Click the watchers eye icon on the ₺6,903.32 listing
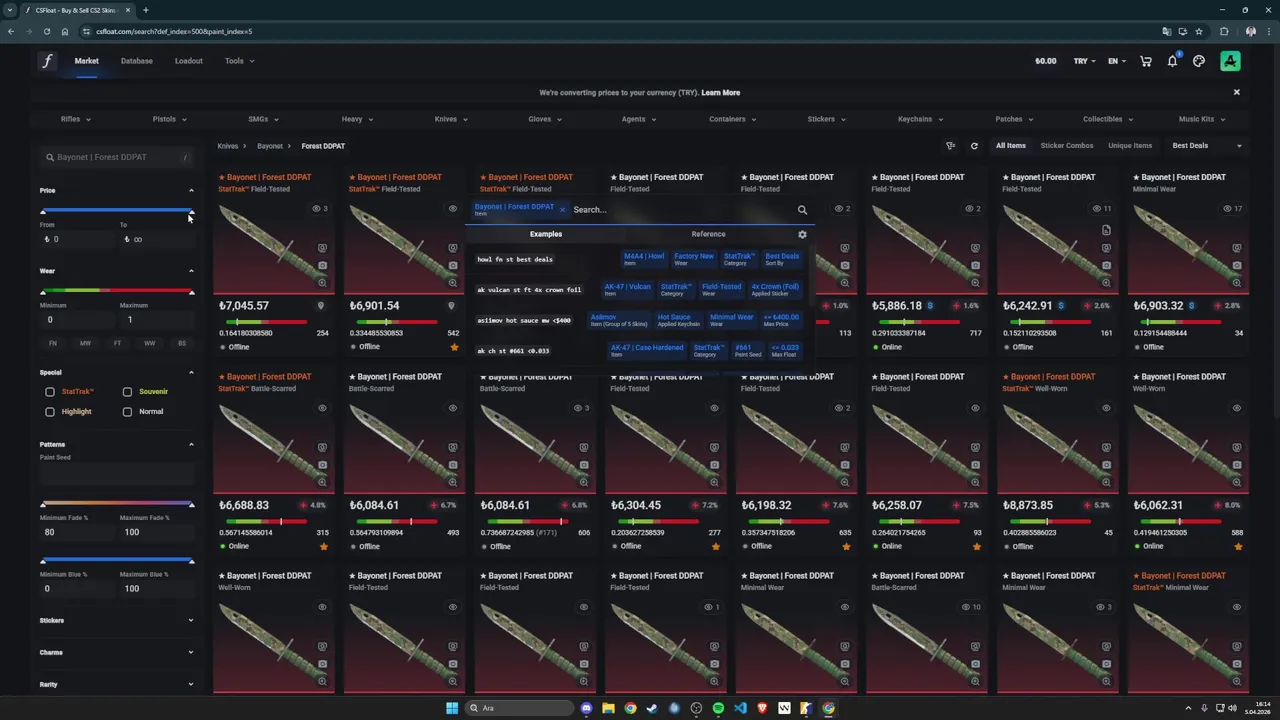The image size is (1280, 720). pos(1227,209)
